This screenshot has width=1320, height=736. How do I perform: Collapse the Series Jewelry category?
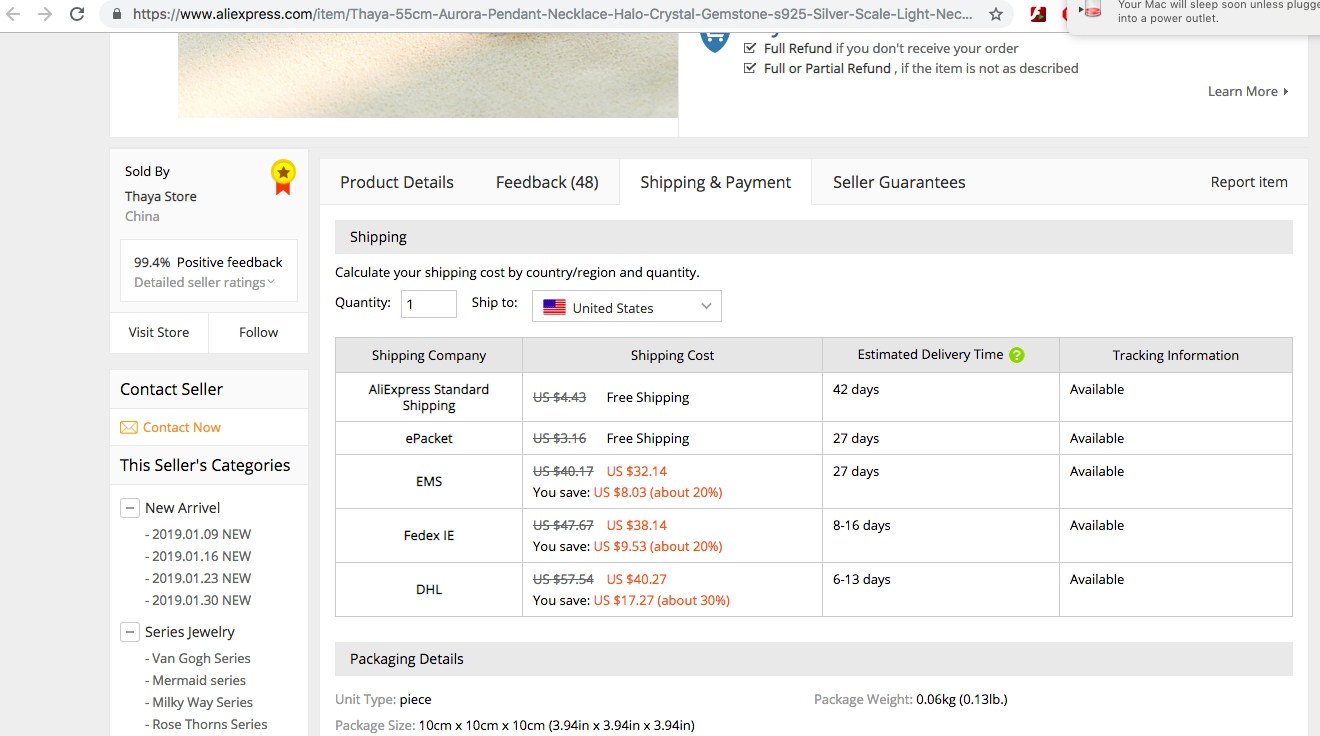(130, 632)
